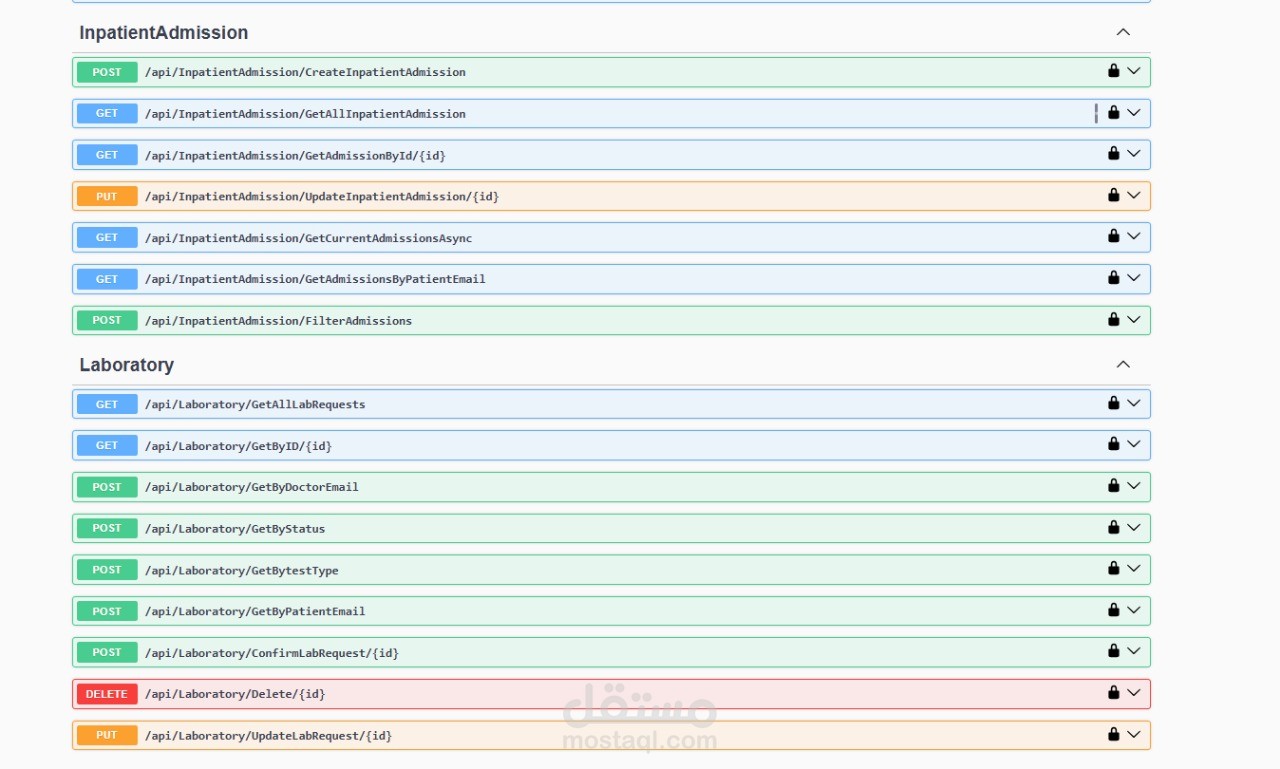Click lock icon for GetAdmissionsByPatientEmail
Image resolution: width=1280 pixels, height=769 pixels.
point(1113,278)
